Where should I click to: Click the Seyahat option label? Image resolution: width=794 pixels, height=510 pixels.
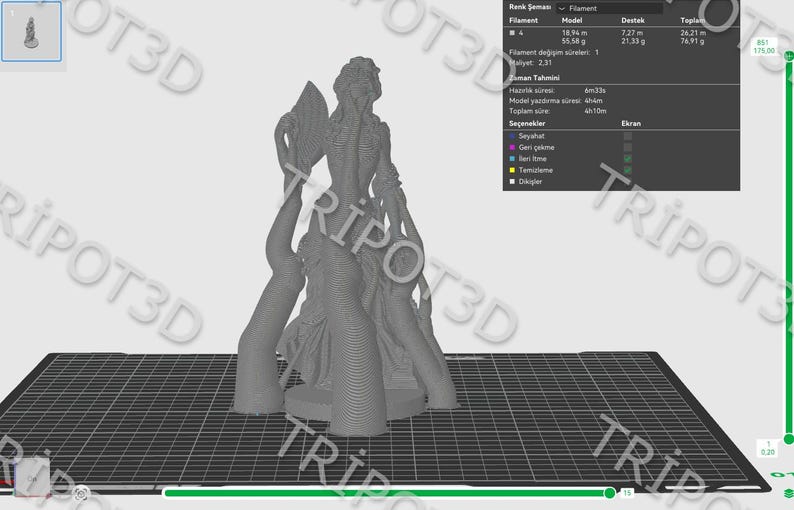[531, 136]
